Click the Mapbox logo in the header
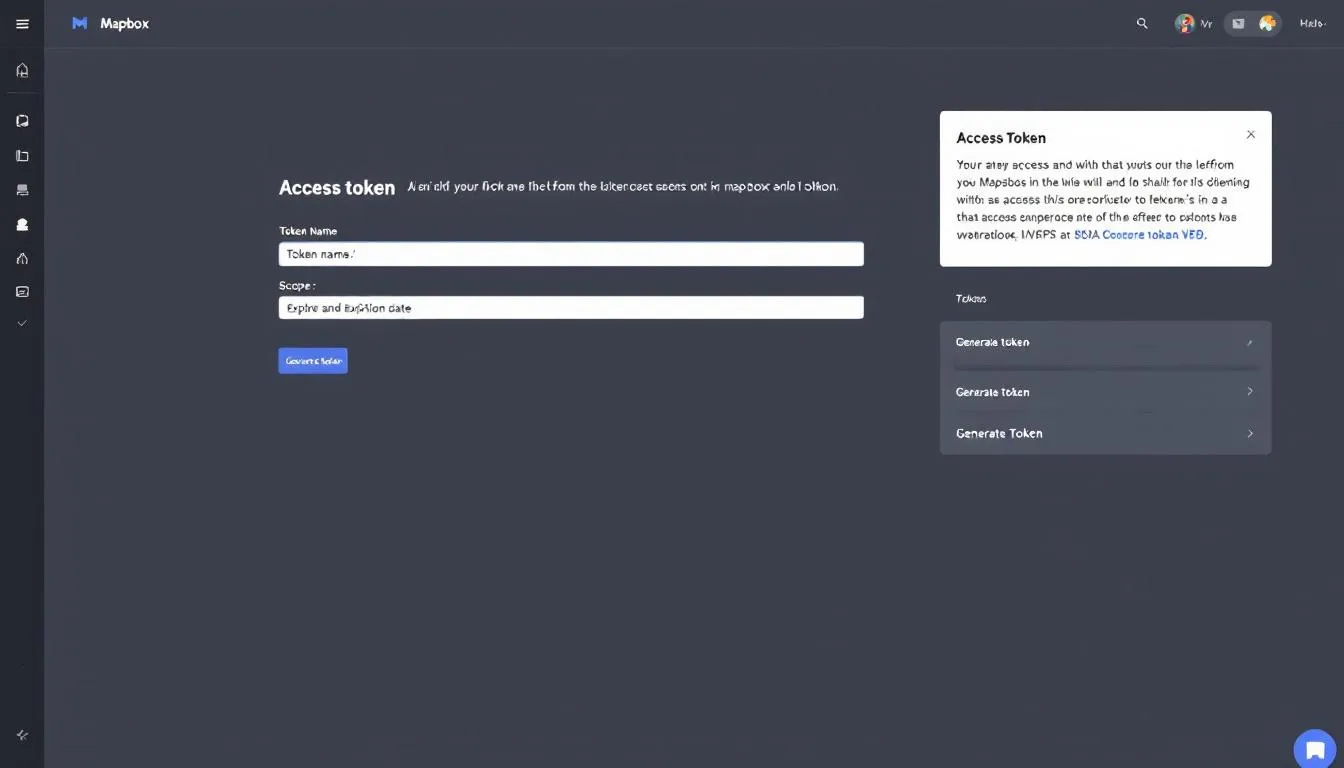 pos(110,22)
